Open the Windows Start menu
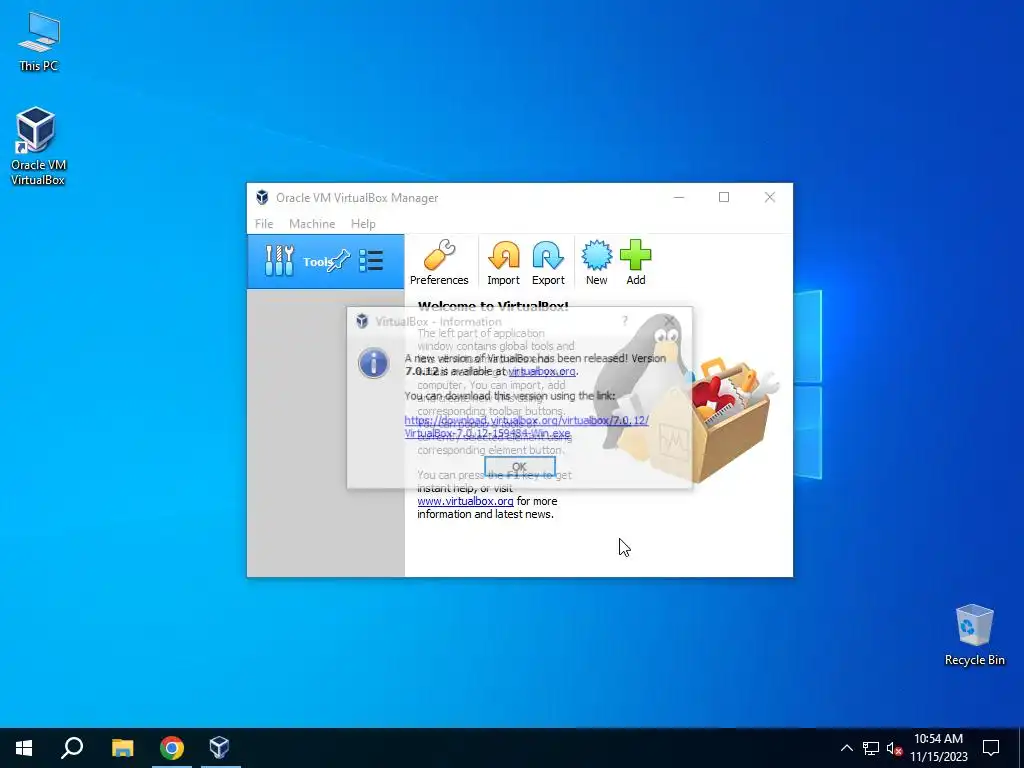Image resolution: width=1024 pixels, height=768 pixels. [x=24, y=748]
